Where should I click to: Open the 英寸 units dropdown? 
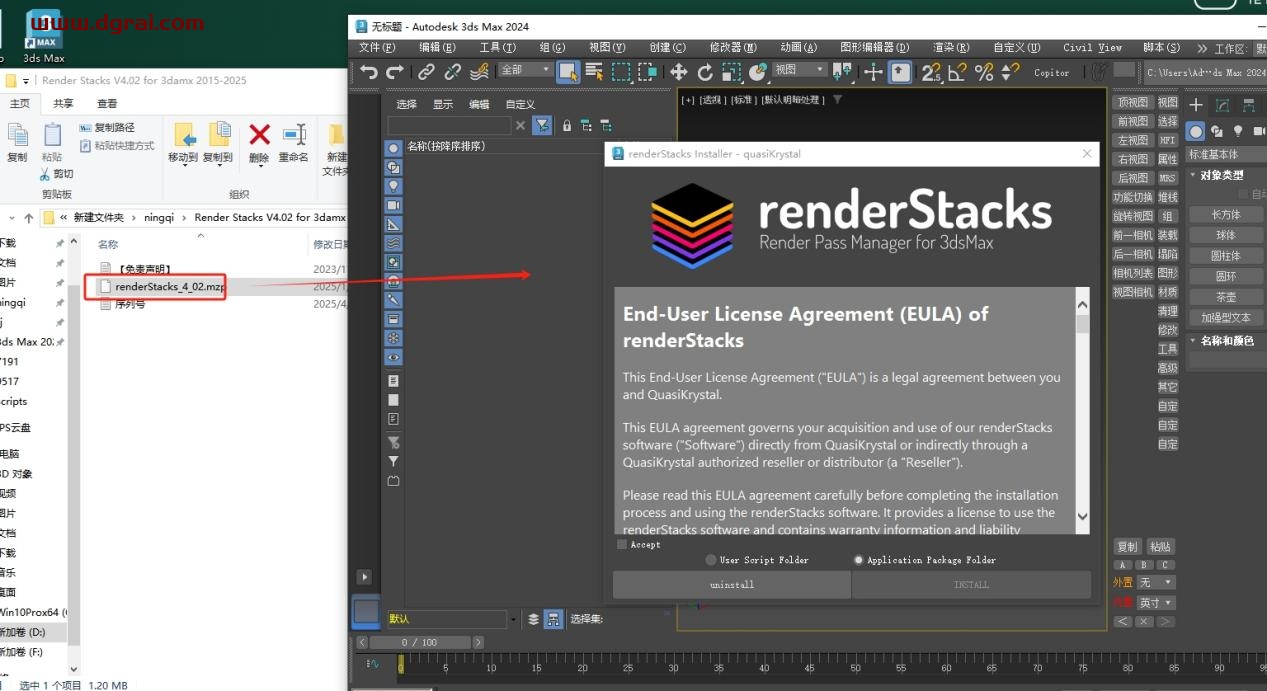point(1157,603)
